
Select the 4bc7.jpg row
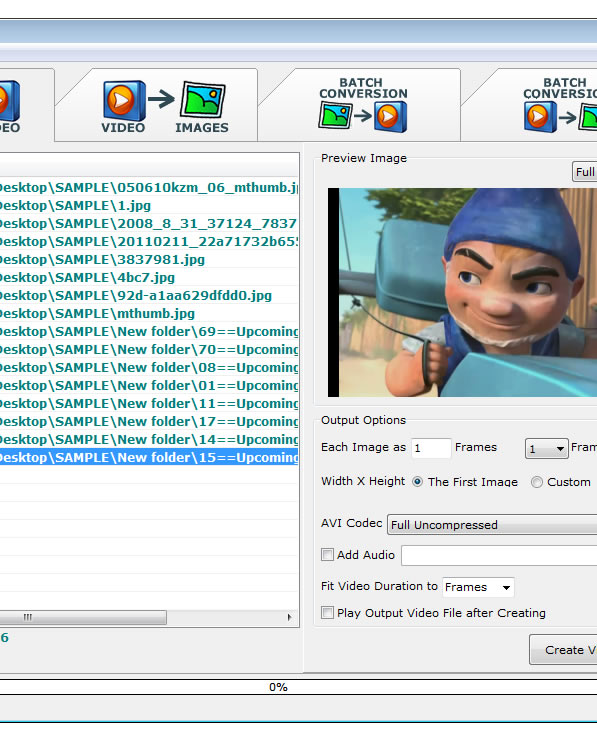tap(149, 277)
